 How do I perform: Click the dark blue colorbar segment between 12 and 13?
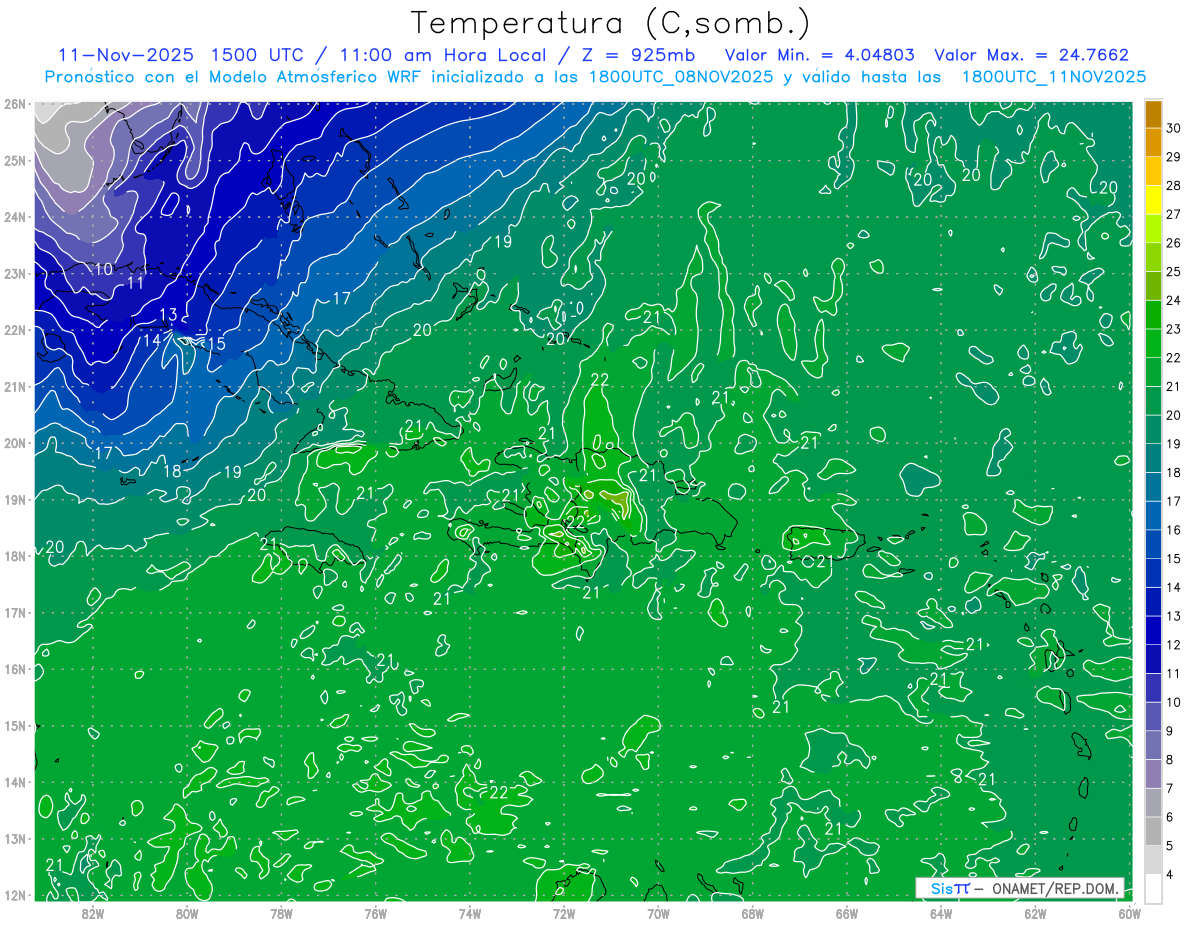[1153, 631]
